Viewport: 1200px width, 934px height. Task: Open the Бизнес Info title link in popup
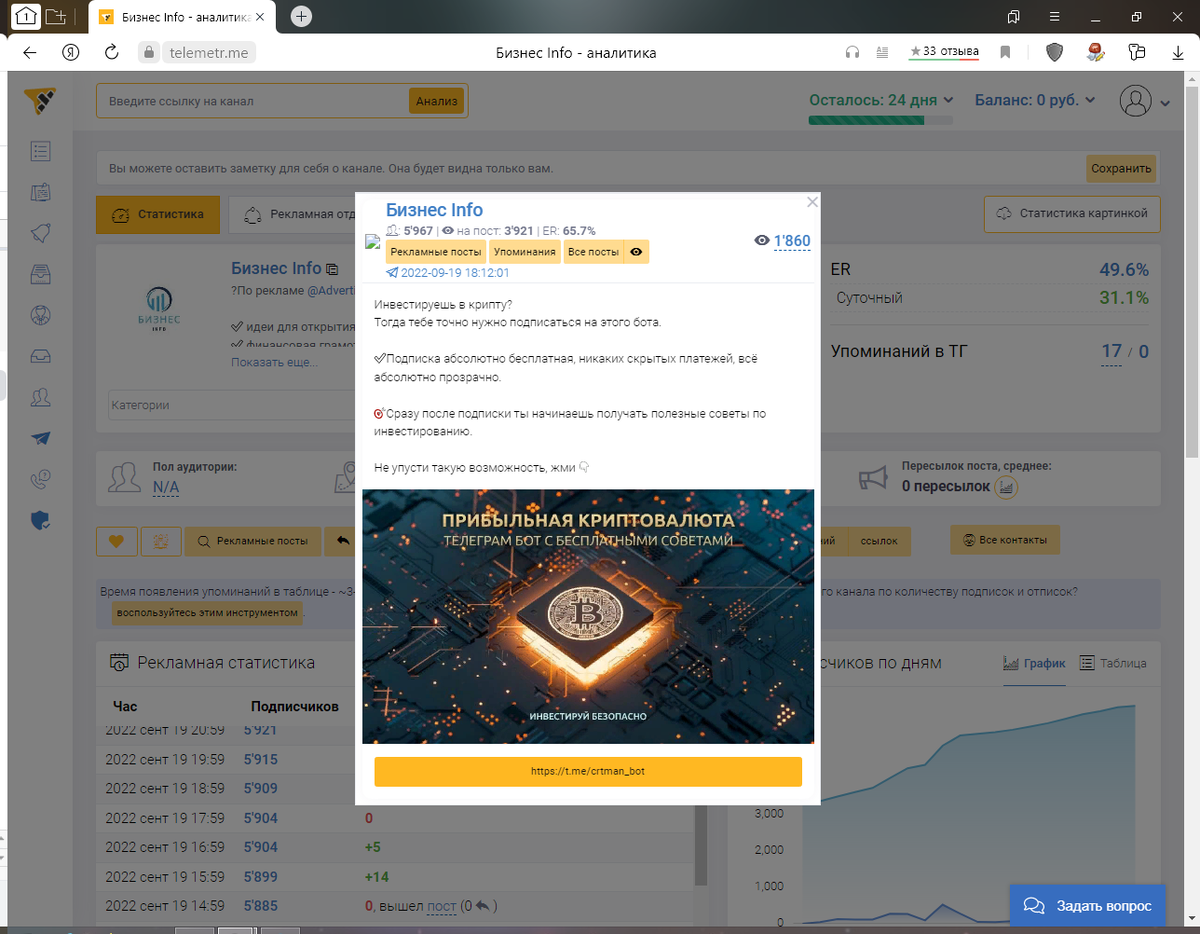(x=434, y=210)
